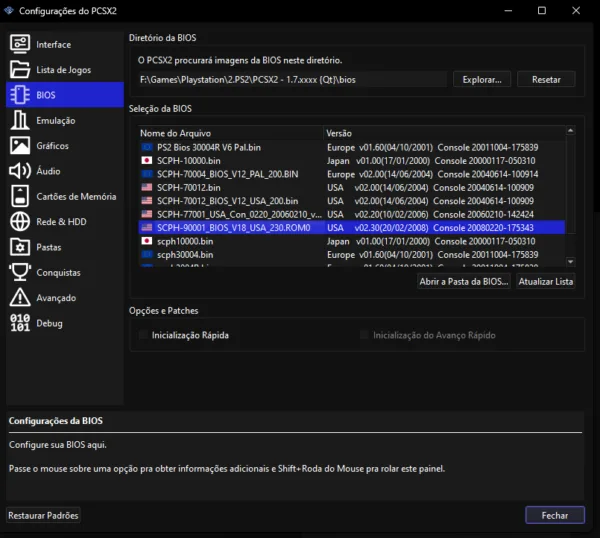Select SCPH-90001_BIOS_V18_USA_230.ROM0 BIOS file

click(352, 227)
